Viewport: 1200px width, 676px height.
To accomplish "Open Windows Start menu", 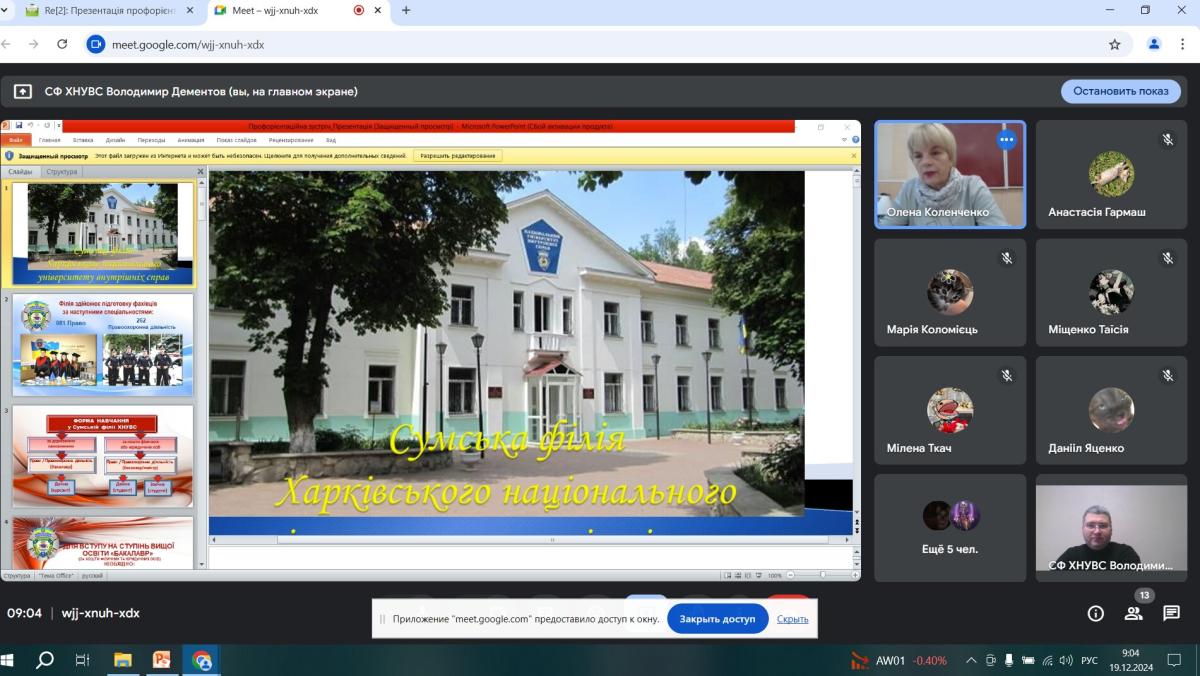I will (9, 660).
